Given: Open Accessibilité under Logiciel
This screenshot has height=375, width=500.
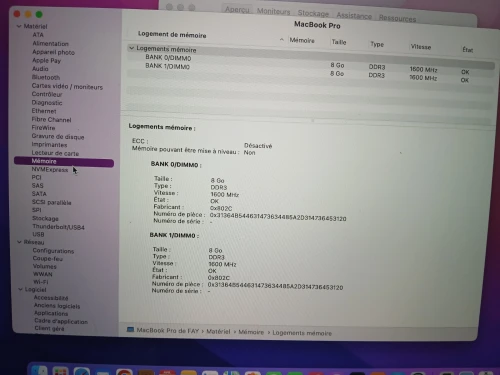Looking at the screenshot, I should coord(51,298).
